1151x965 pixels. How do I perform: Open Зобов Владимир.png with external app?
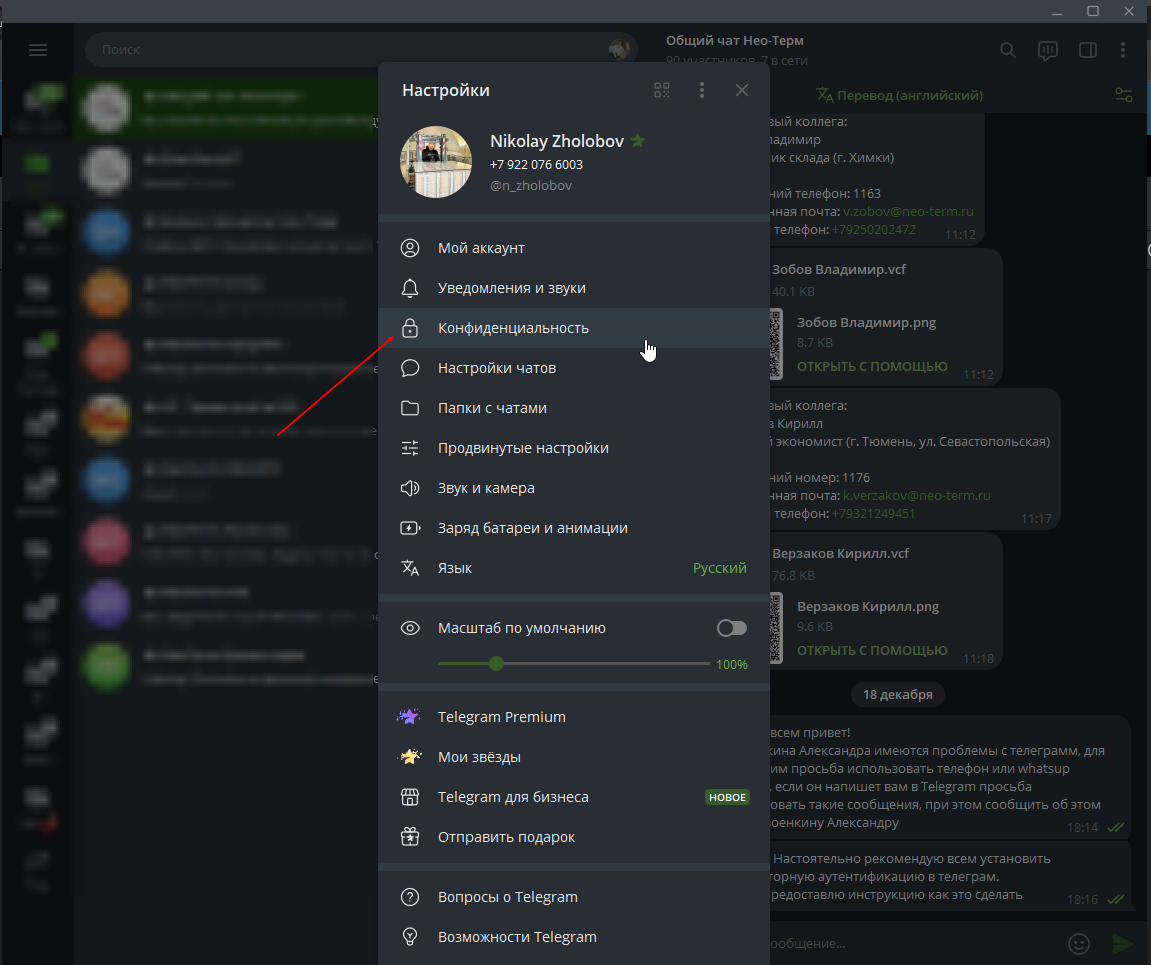pos(872,366)
